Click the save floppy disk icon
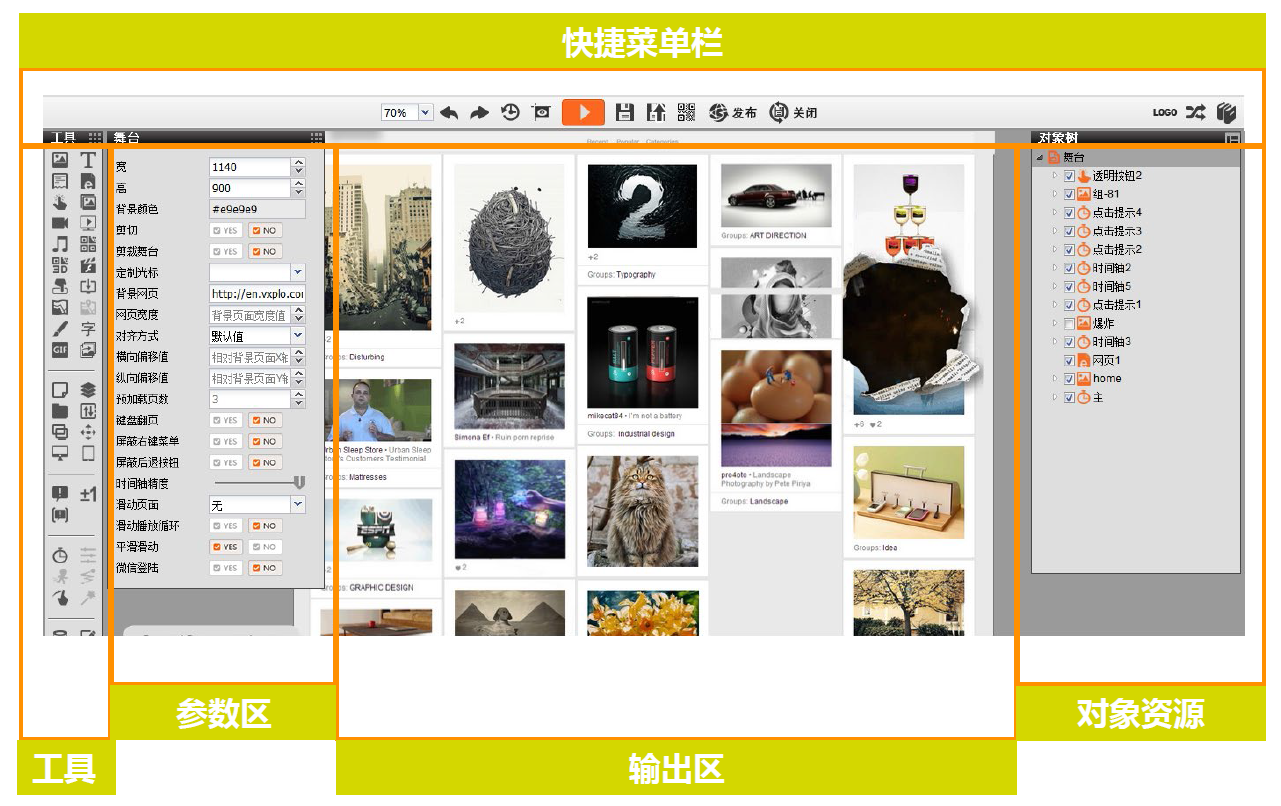 pyautogui.click(x=625, y=113)
